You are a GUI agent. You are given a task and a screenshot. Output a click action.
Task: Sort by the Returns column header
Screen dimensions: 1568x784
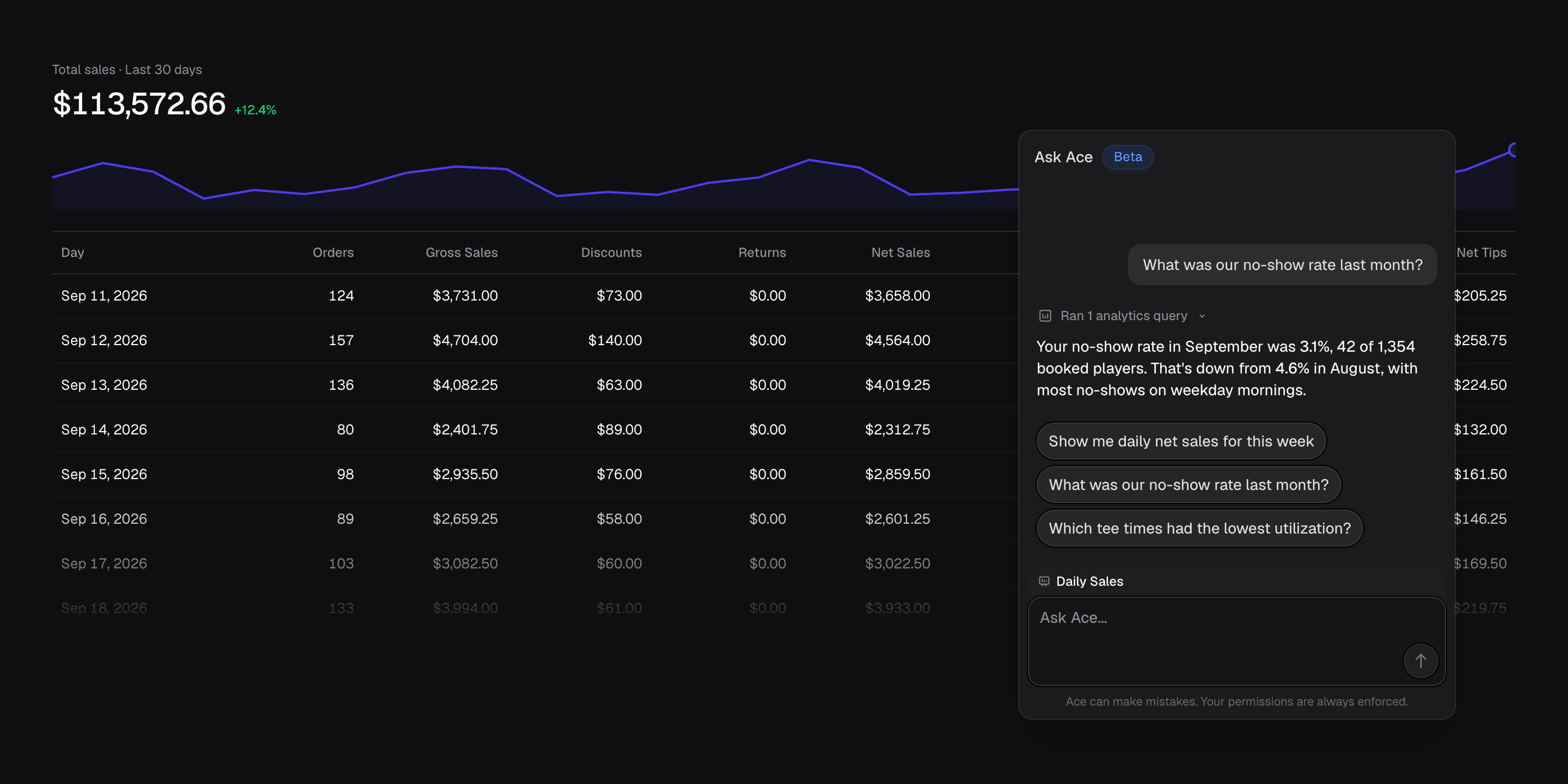tap(762, 253)
